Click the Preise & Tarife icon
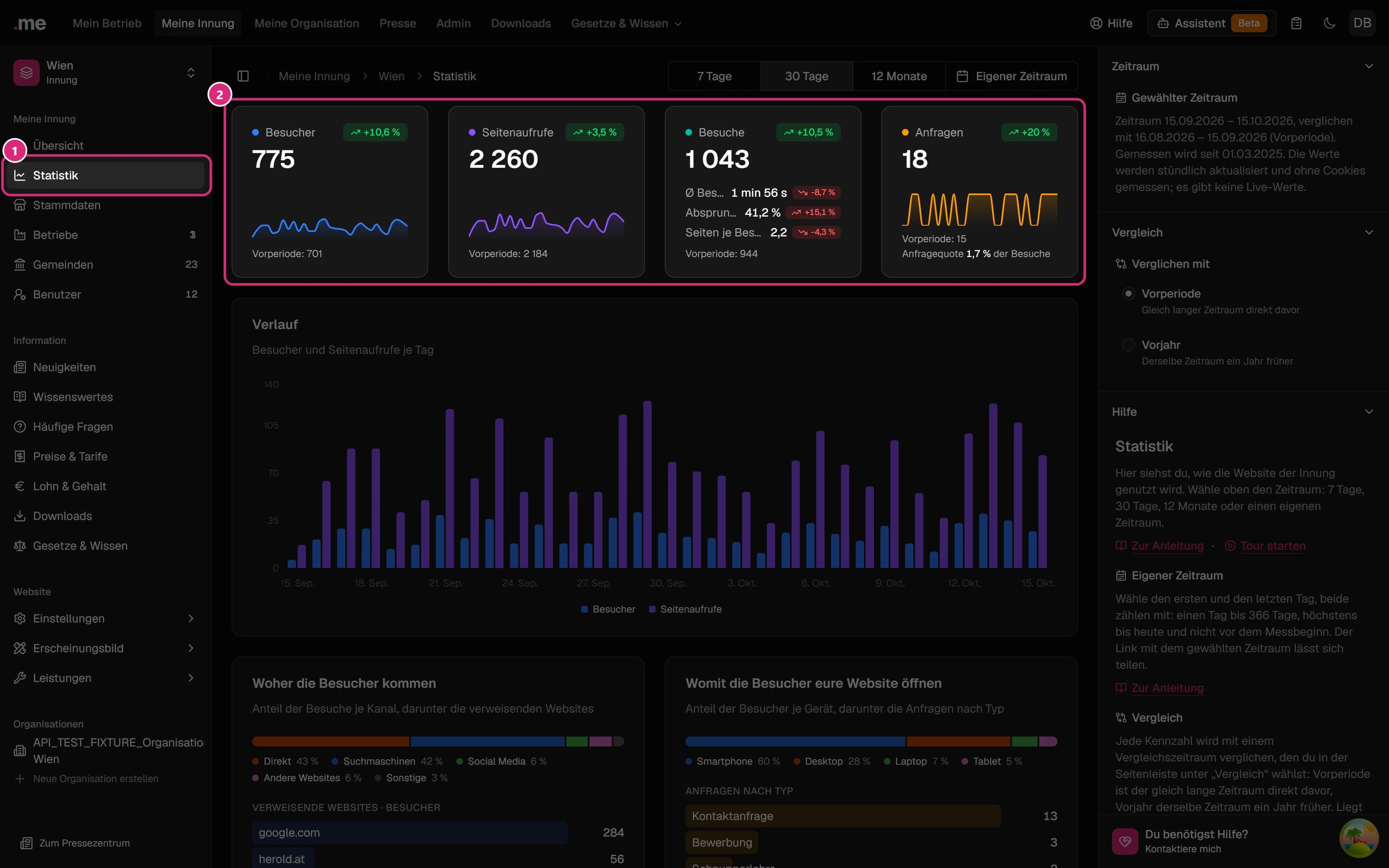 (20, 456)
